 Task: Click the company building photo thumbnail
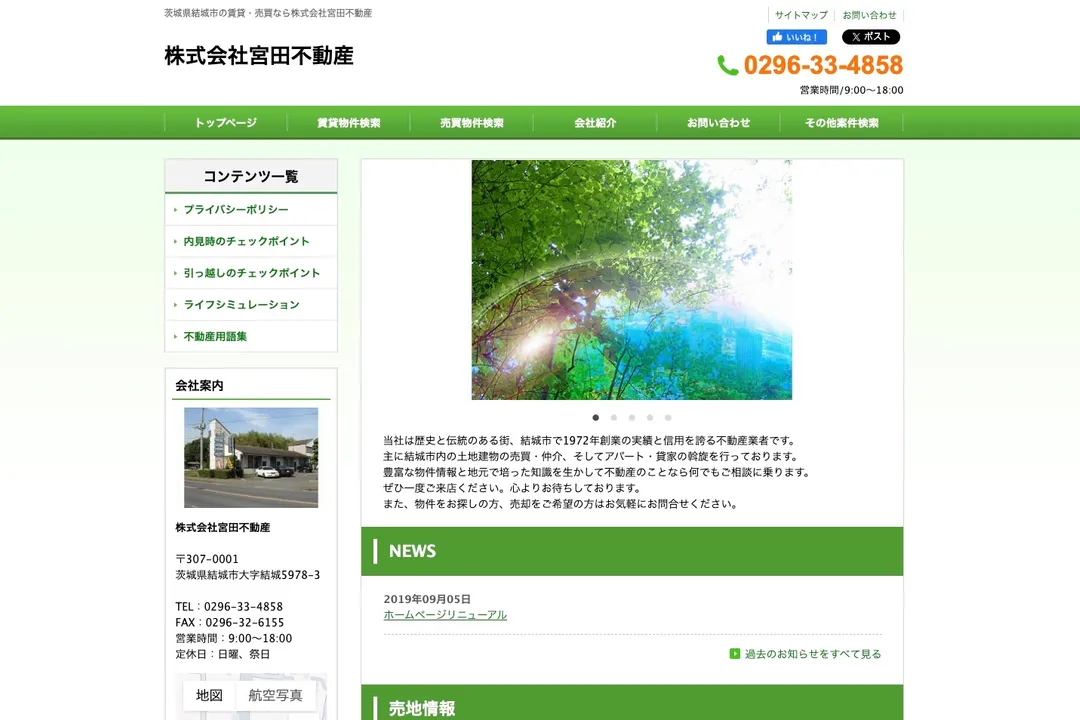pos(251,457)
